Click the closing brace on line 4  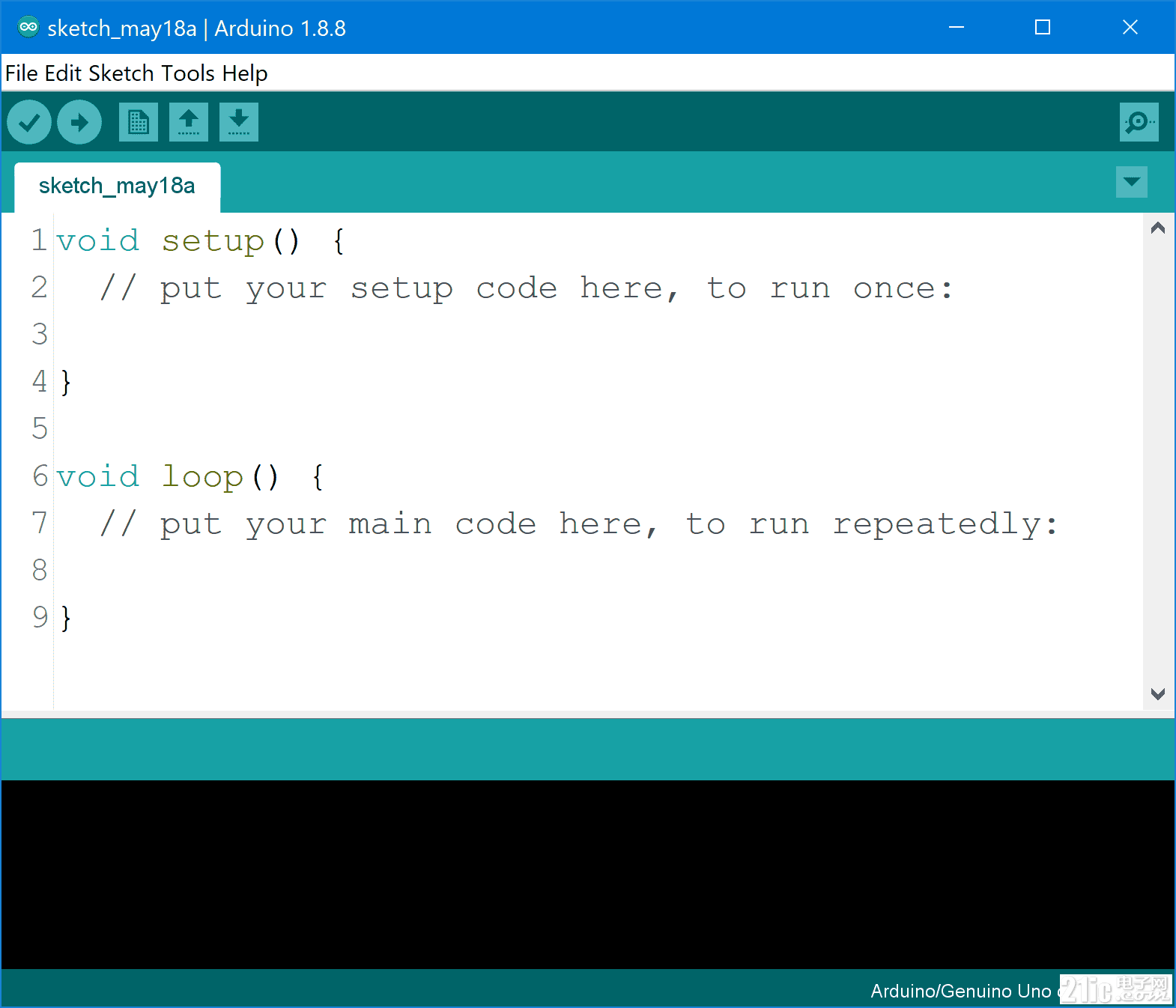click(x=66, y=382)
